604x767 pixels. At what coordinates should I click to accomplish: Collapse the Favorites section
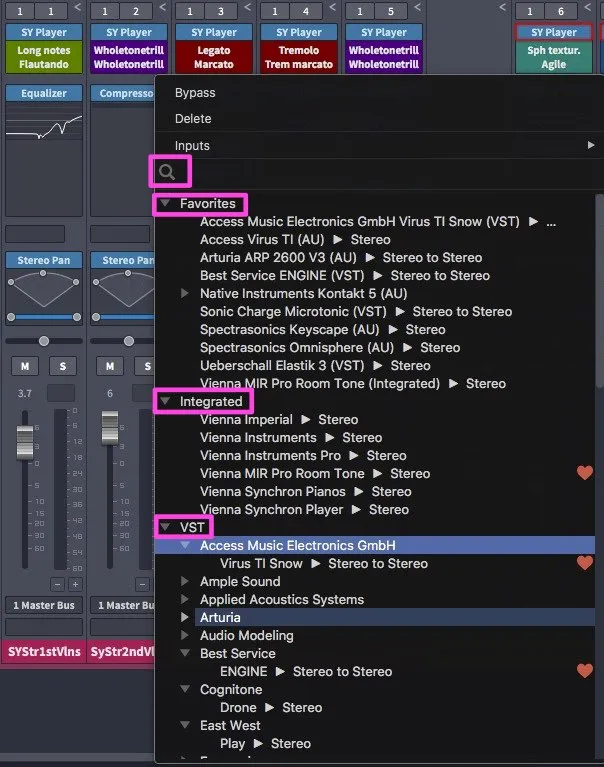pos(165,203)
